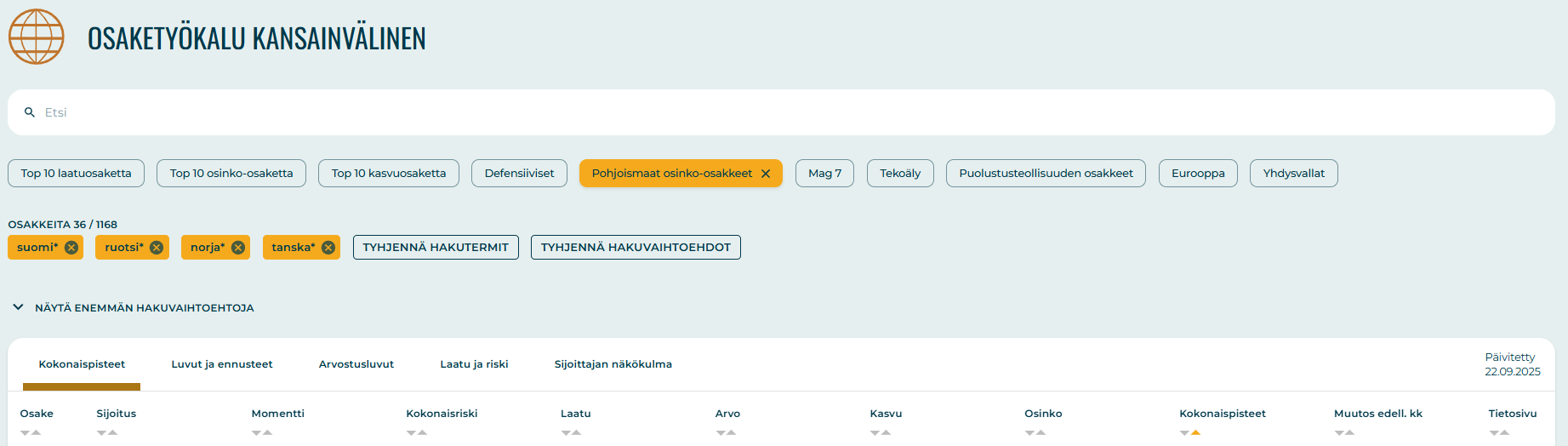Sort by Sijoitus column arrows
Viewport: 1568px width, 446px height.
pos(107,432)
